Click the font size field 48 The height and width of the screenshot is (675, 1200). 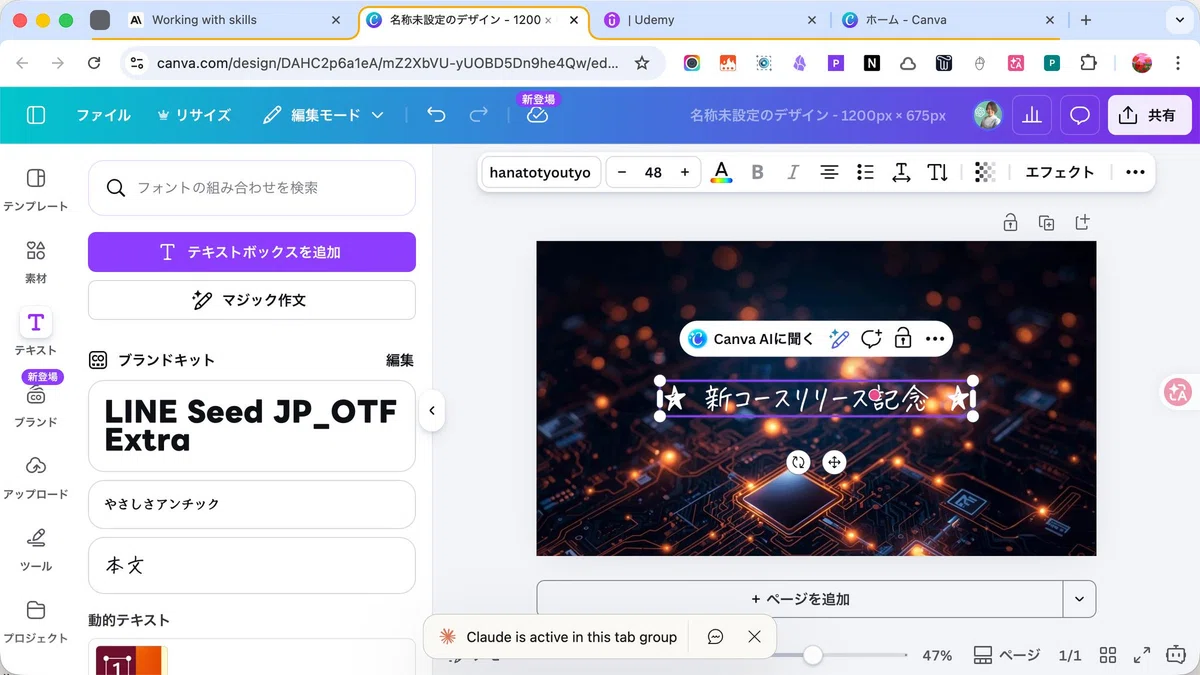pyautogui.click(x=653, y=172)
